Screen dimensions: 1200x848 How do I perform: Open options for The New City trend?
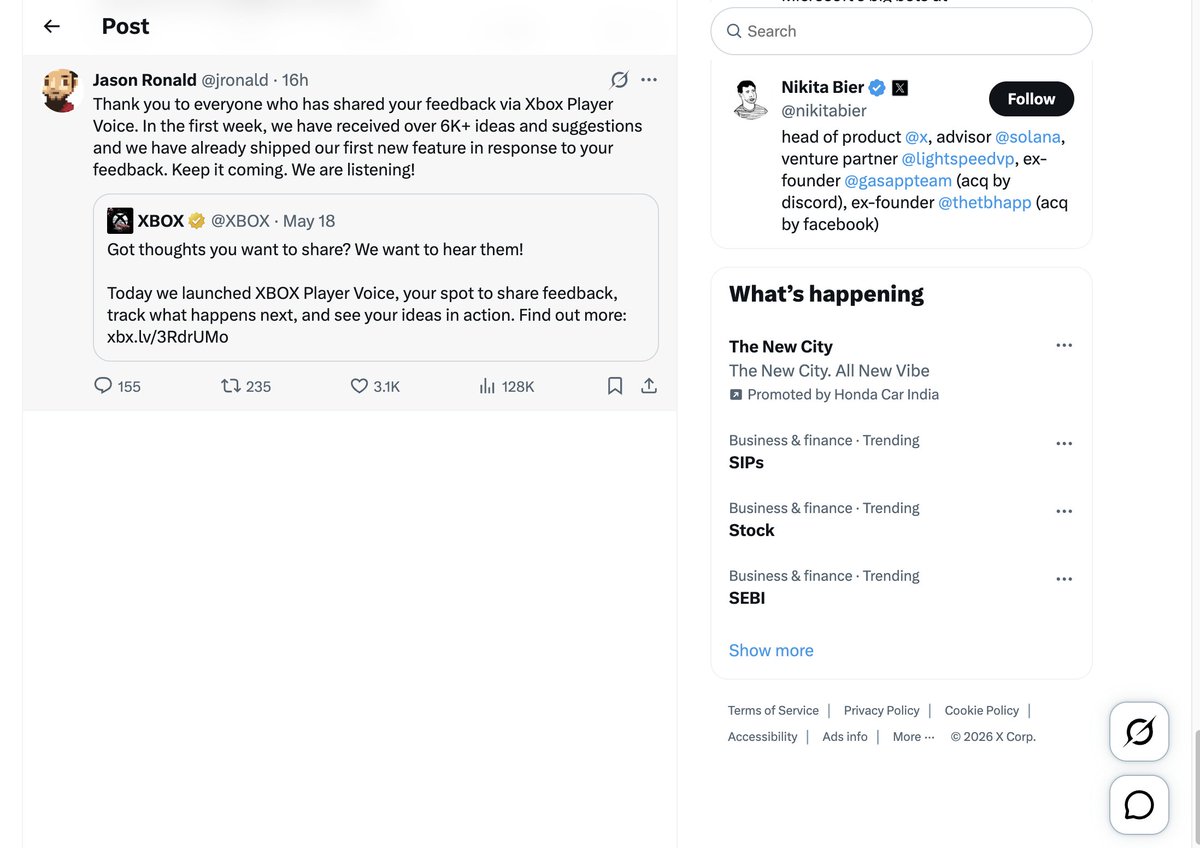click(x=1064, y=346)
